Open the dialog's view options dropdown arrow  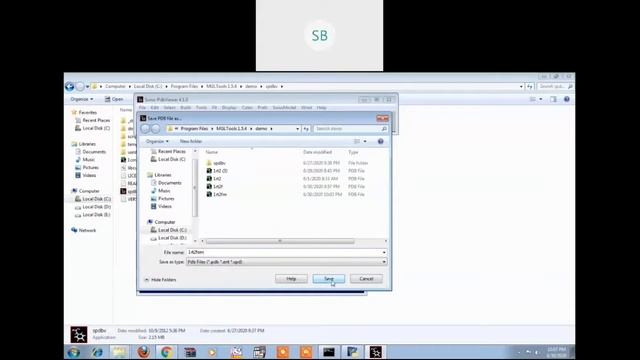point(365,141)
